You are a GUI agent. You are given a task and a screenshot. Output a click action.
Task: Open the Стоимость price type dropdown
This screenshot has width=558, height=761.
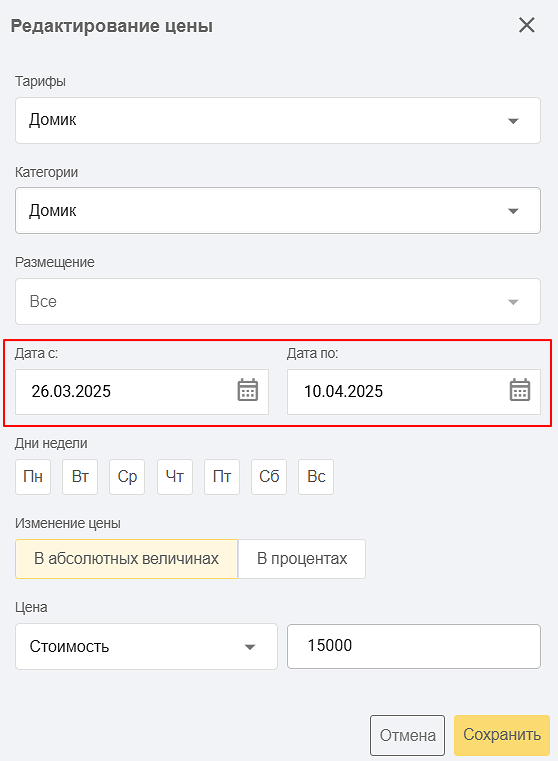pos(146,646)
